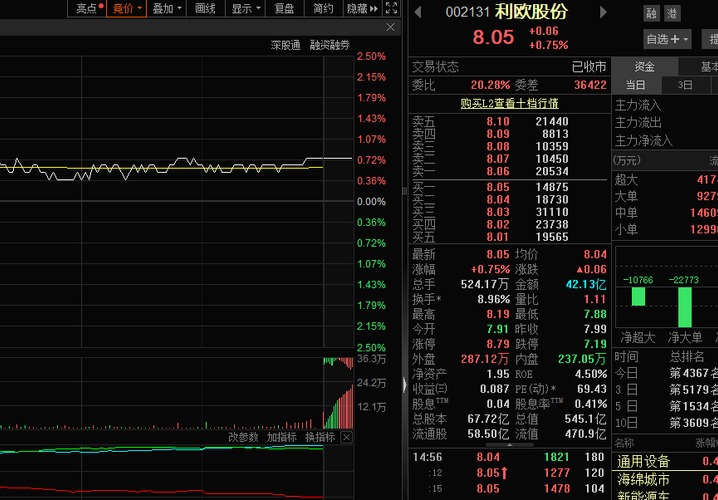The height and width of the screenshot is (500, 718).
Task: Click the 融资融券 tag
Action: pyautogui.click(x=330, y=45)
